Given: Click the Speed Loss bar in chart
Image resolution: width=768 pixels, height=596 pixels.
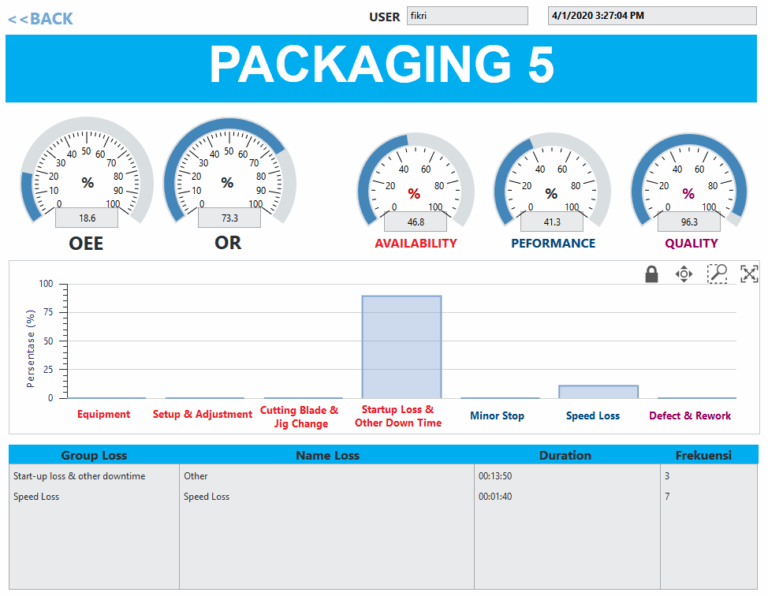Looking at the screenshot, I should coord(598,391).
